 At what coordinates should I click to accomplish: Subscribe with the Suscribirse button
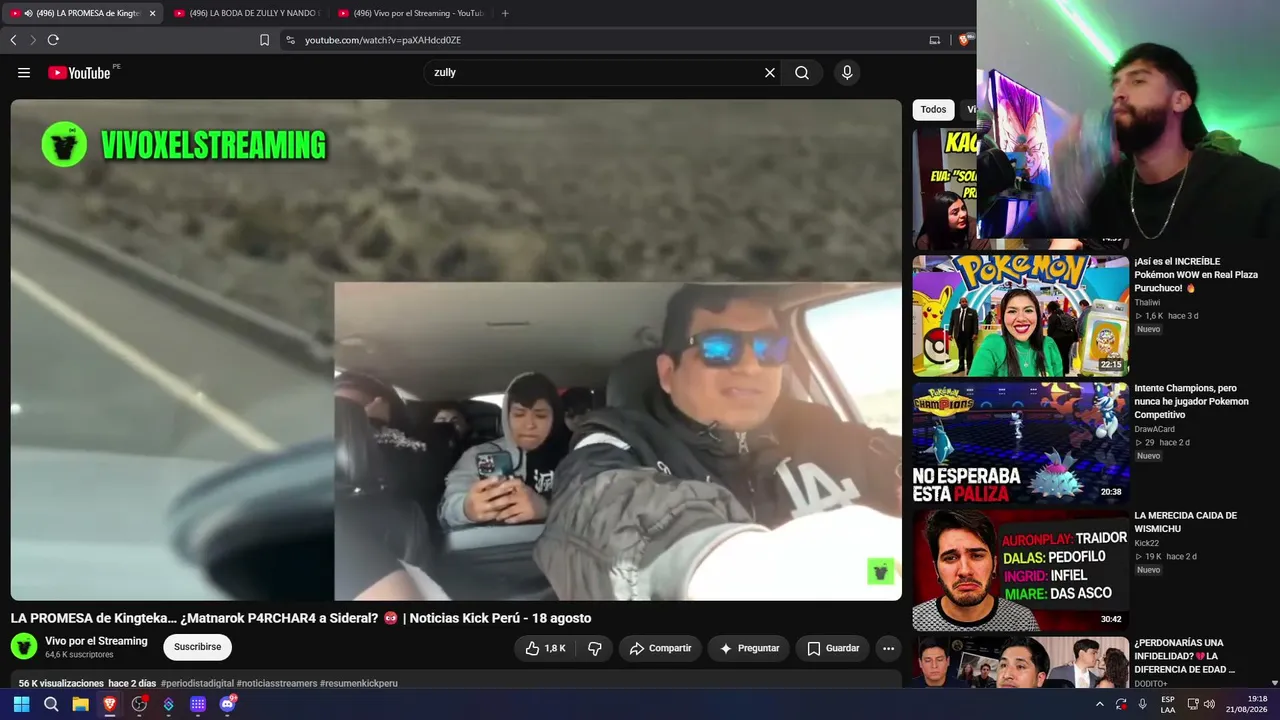click(x=197, y=647)
